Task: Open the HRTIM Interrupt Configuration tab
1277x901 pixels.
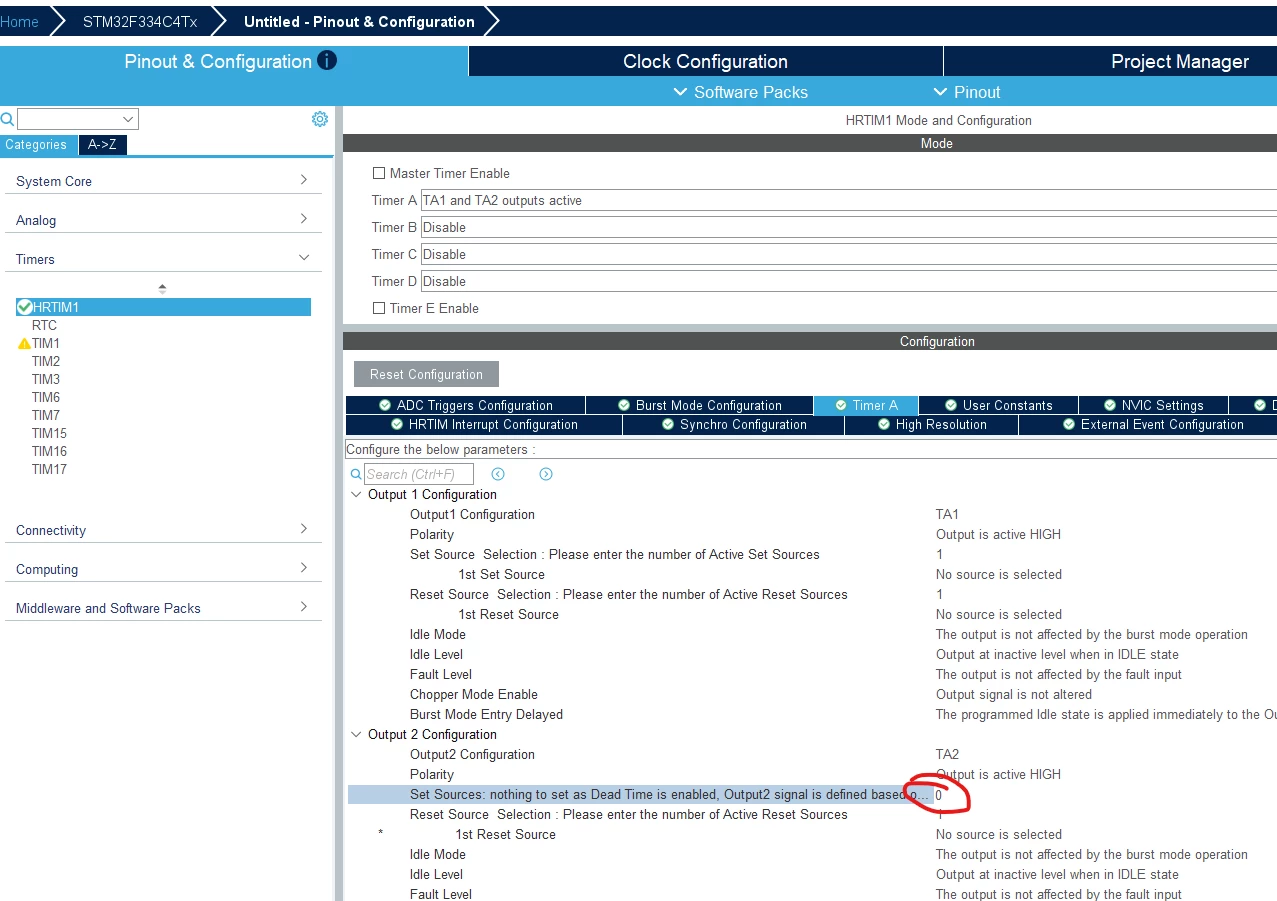Action: (484, 424)
